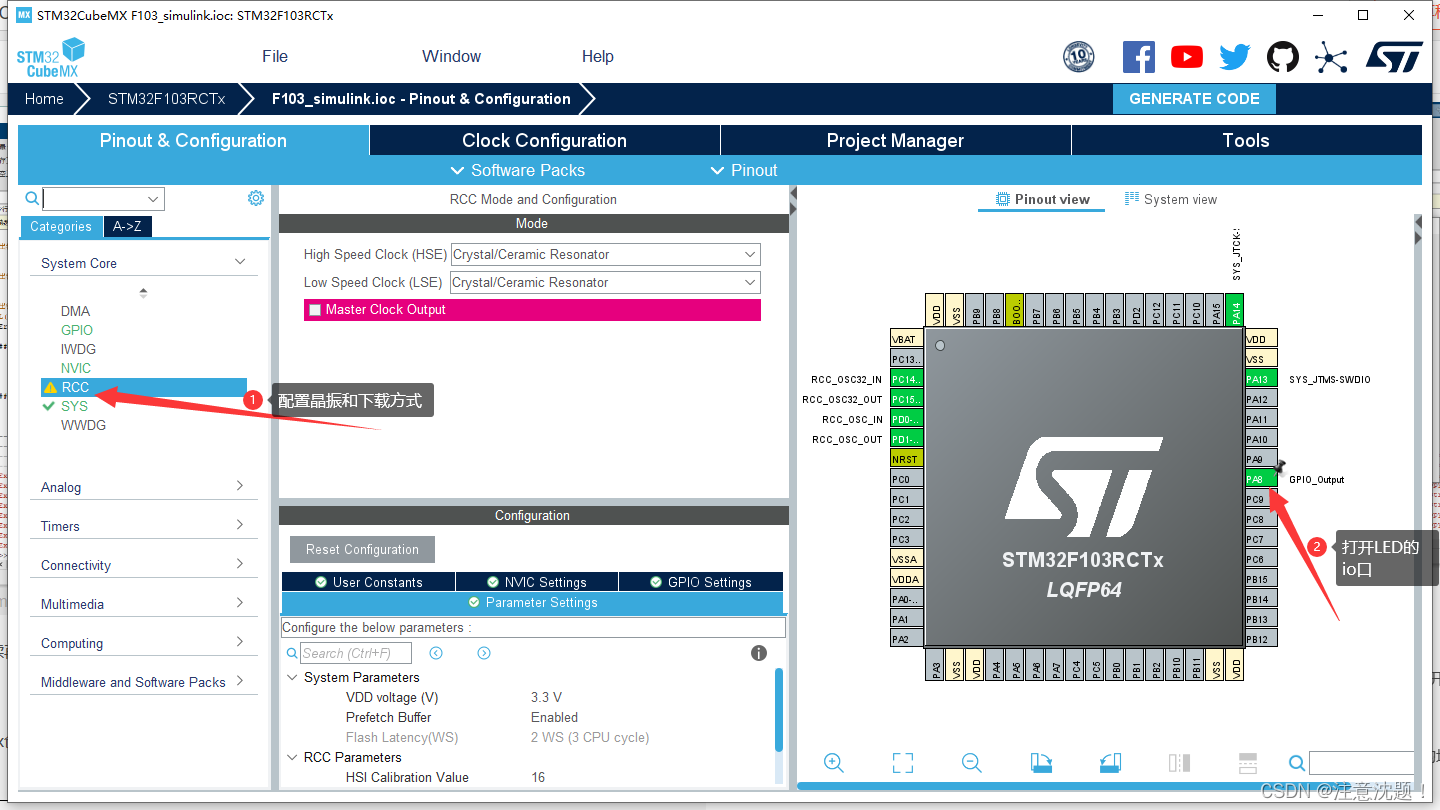Switch to System view
The height and width of the screenshot is (810, 1440).
point(1171,199)
